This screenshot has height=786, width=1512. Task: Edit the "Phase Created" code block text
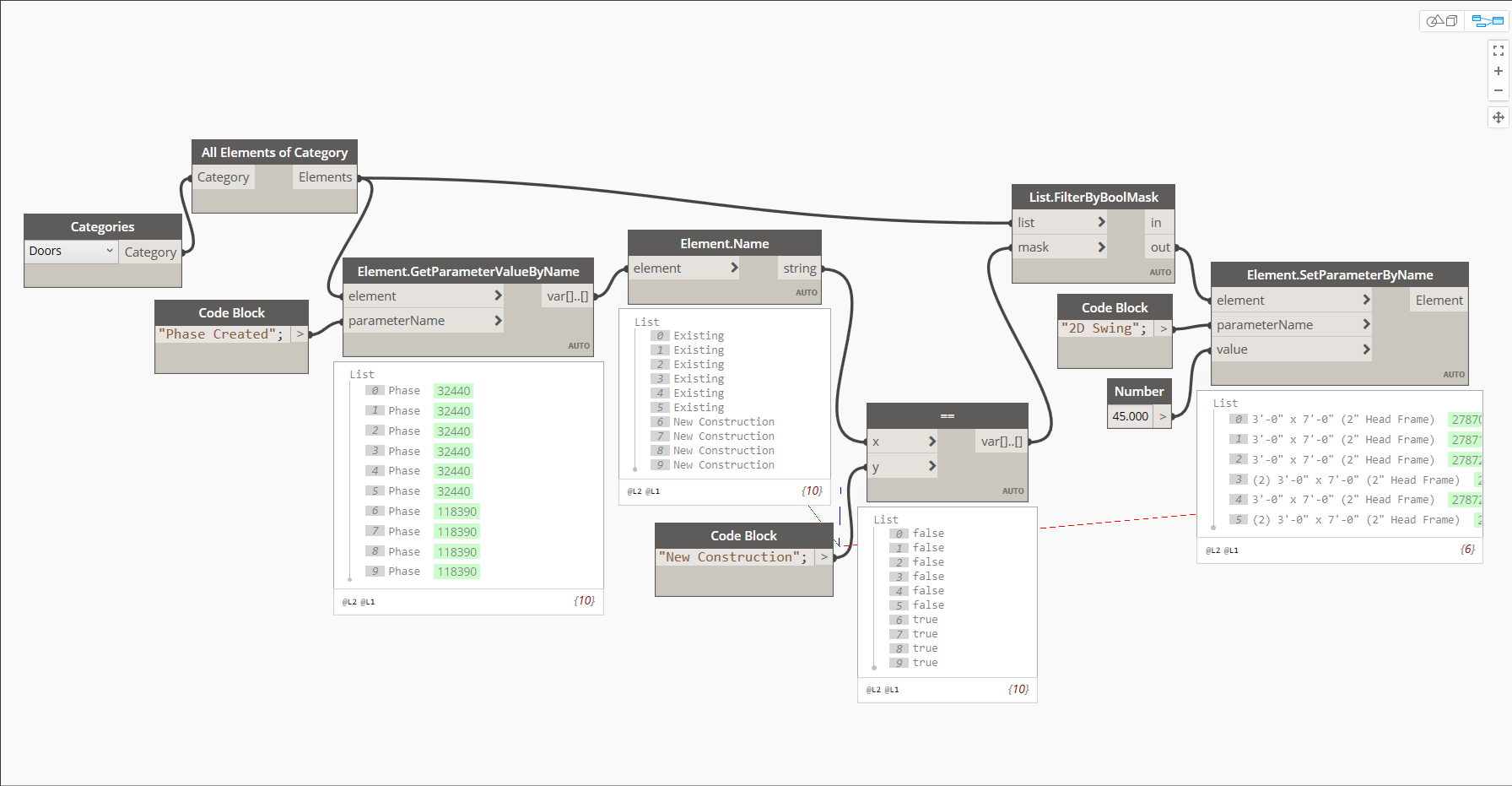(x=222, y=334)
